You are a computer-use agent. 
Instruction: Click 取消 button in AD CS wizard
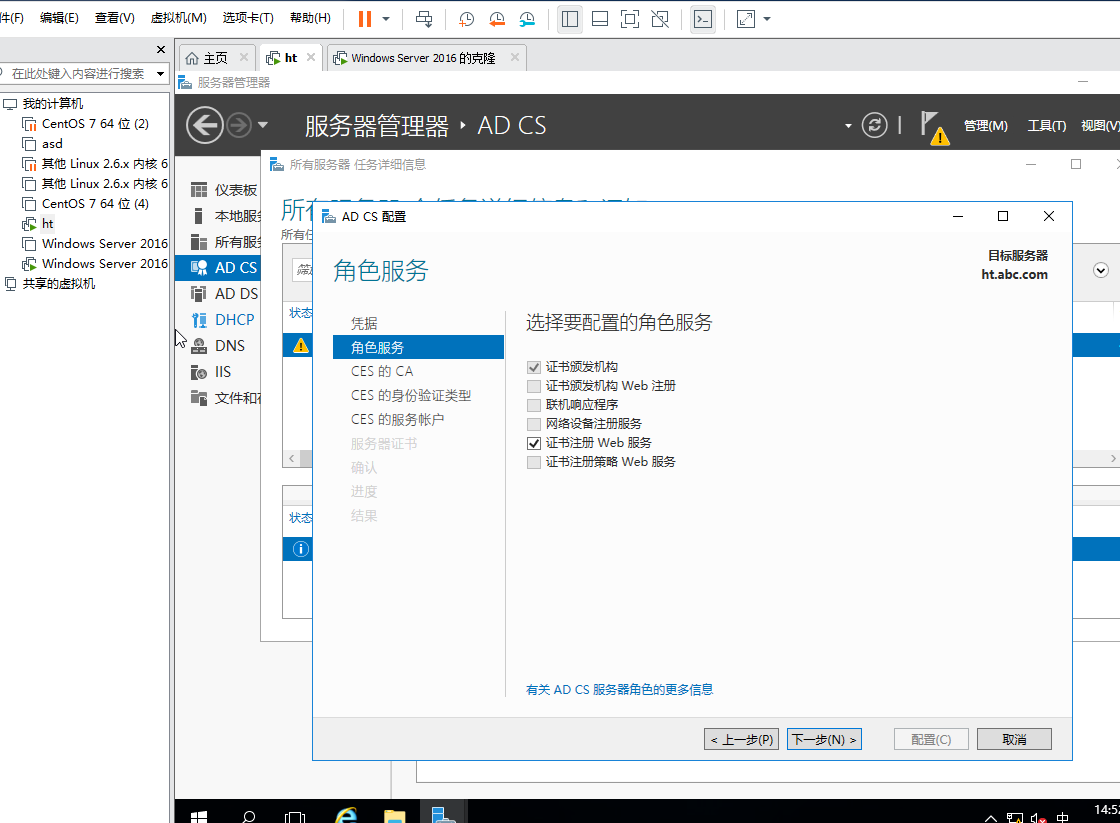(1014, 739)
